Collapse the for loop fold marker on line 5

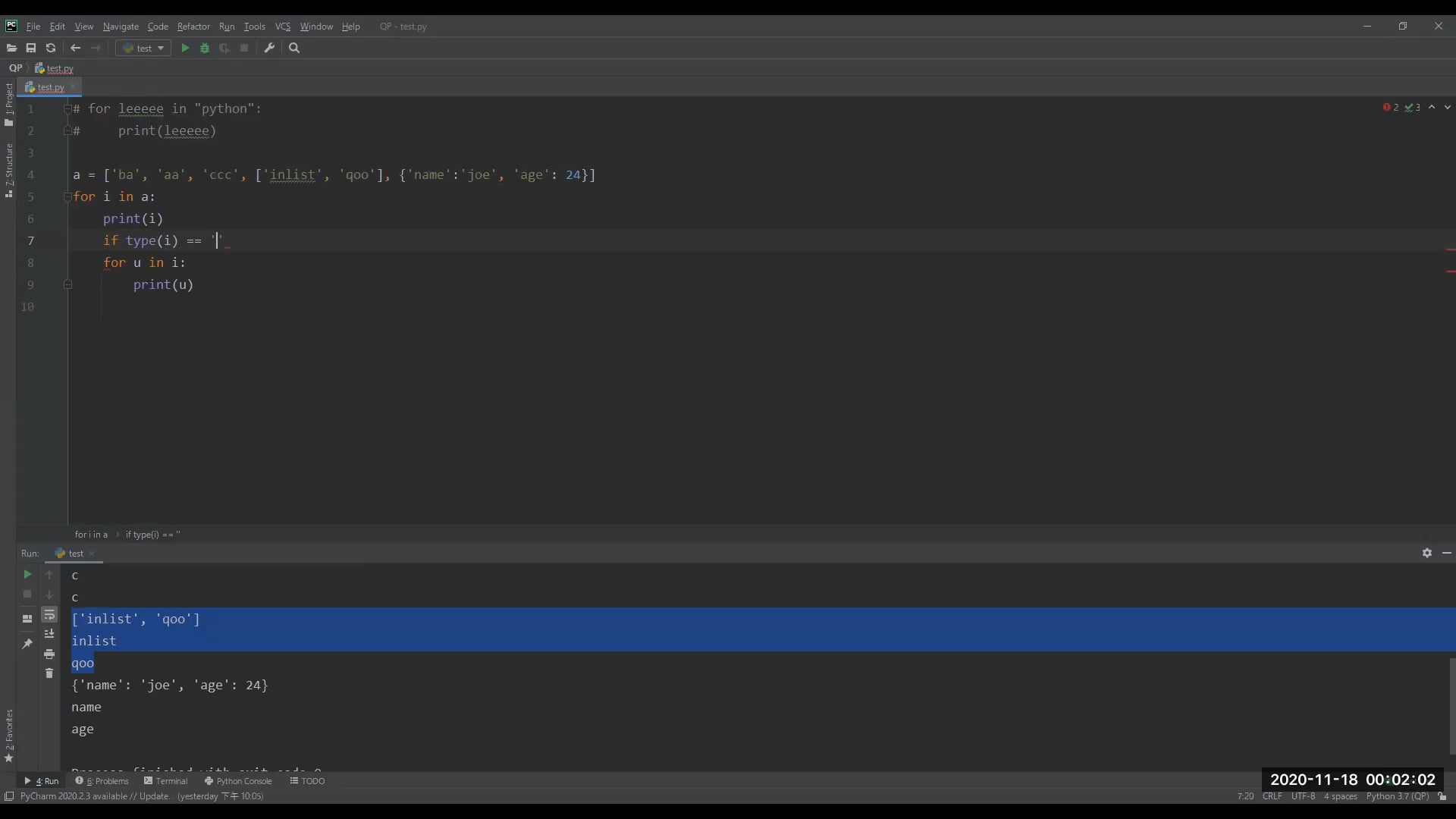(x=67, y=196)
